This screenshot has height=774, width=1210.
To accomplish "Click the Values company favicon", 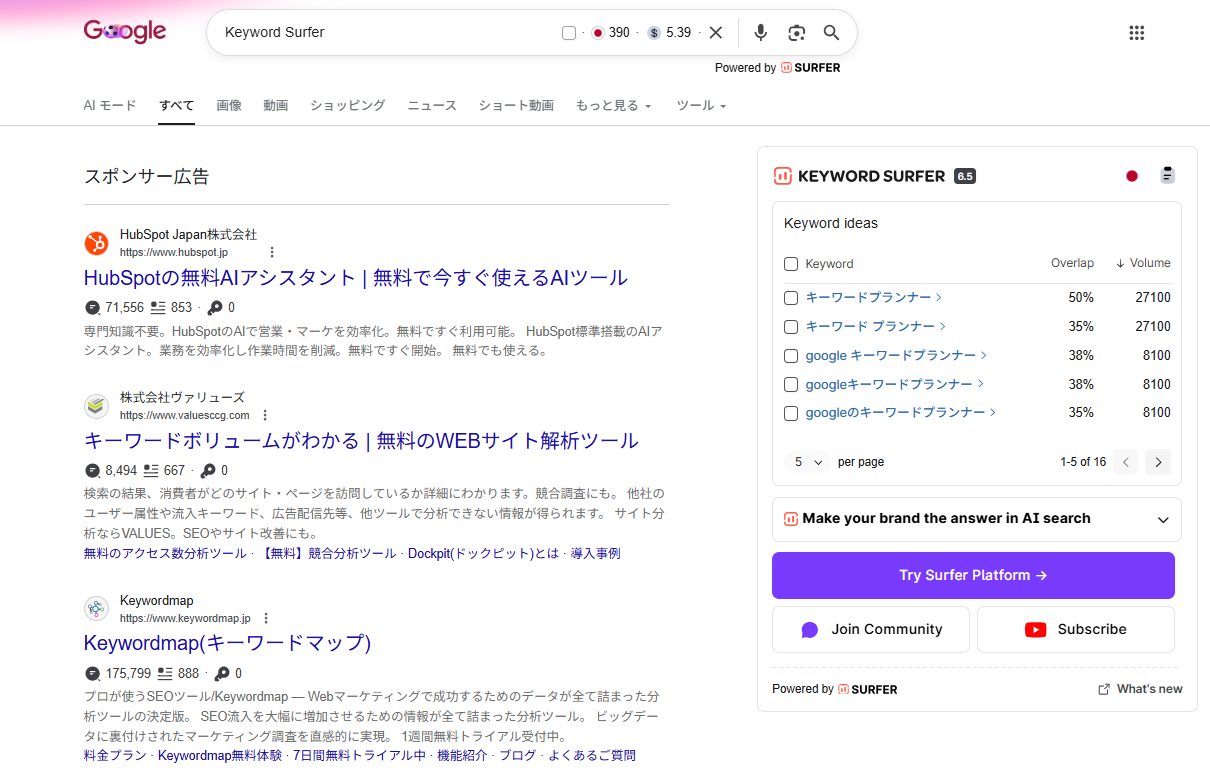I will 96,406.
